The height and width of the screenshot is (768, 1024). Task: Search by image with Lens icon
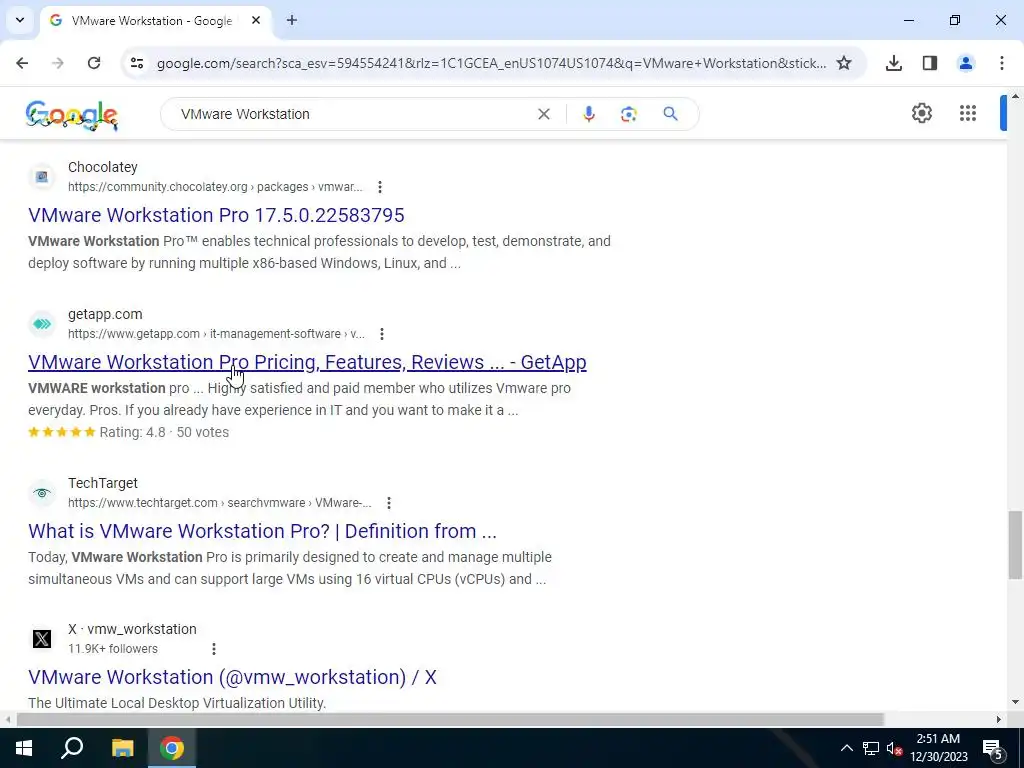coord(628,114)
